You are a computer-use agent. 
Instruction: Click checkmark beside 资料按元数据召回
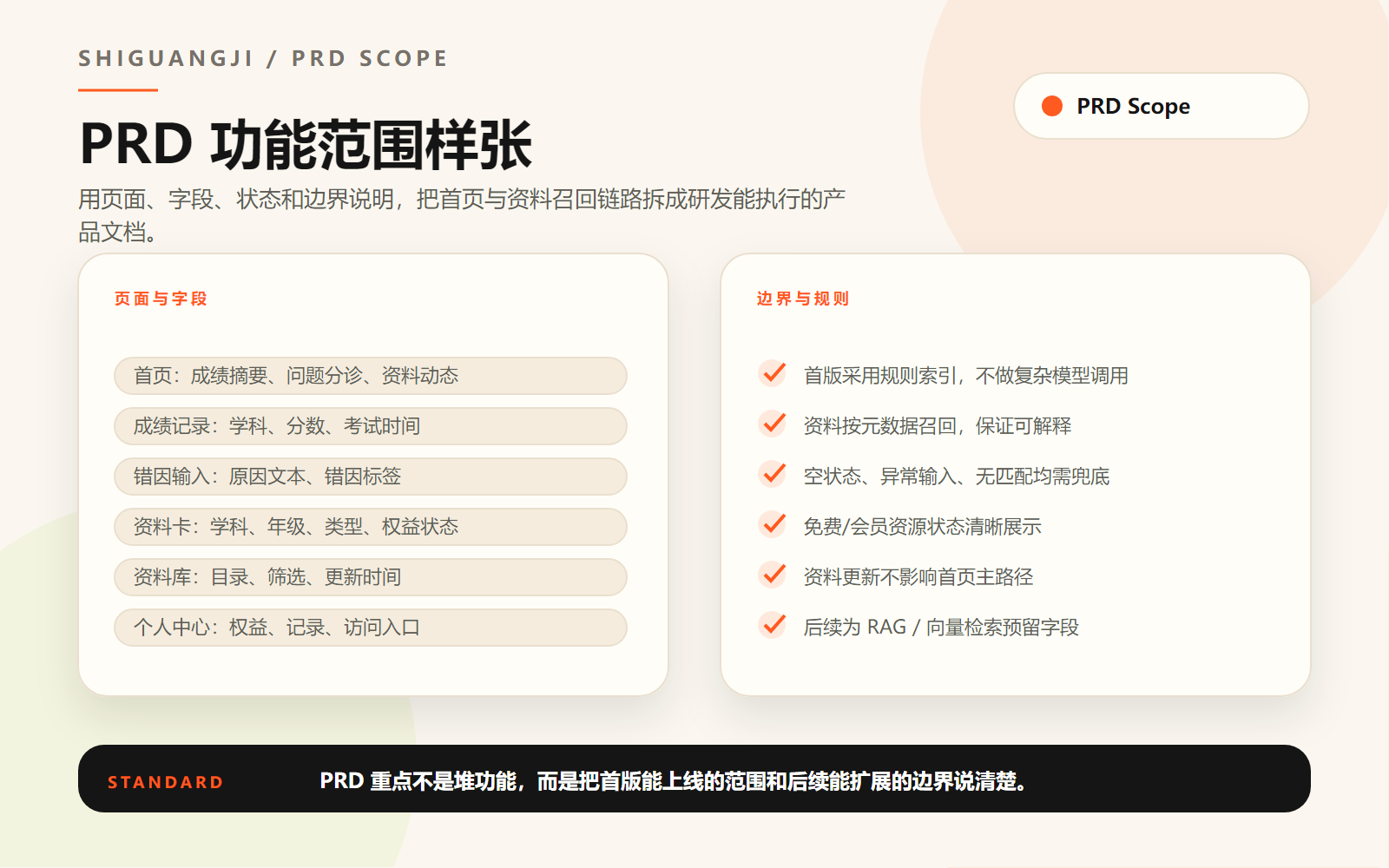coord(773,424)
